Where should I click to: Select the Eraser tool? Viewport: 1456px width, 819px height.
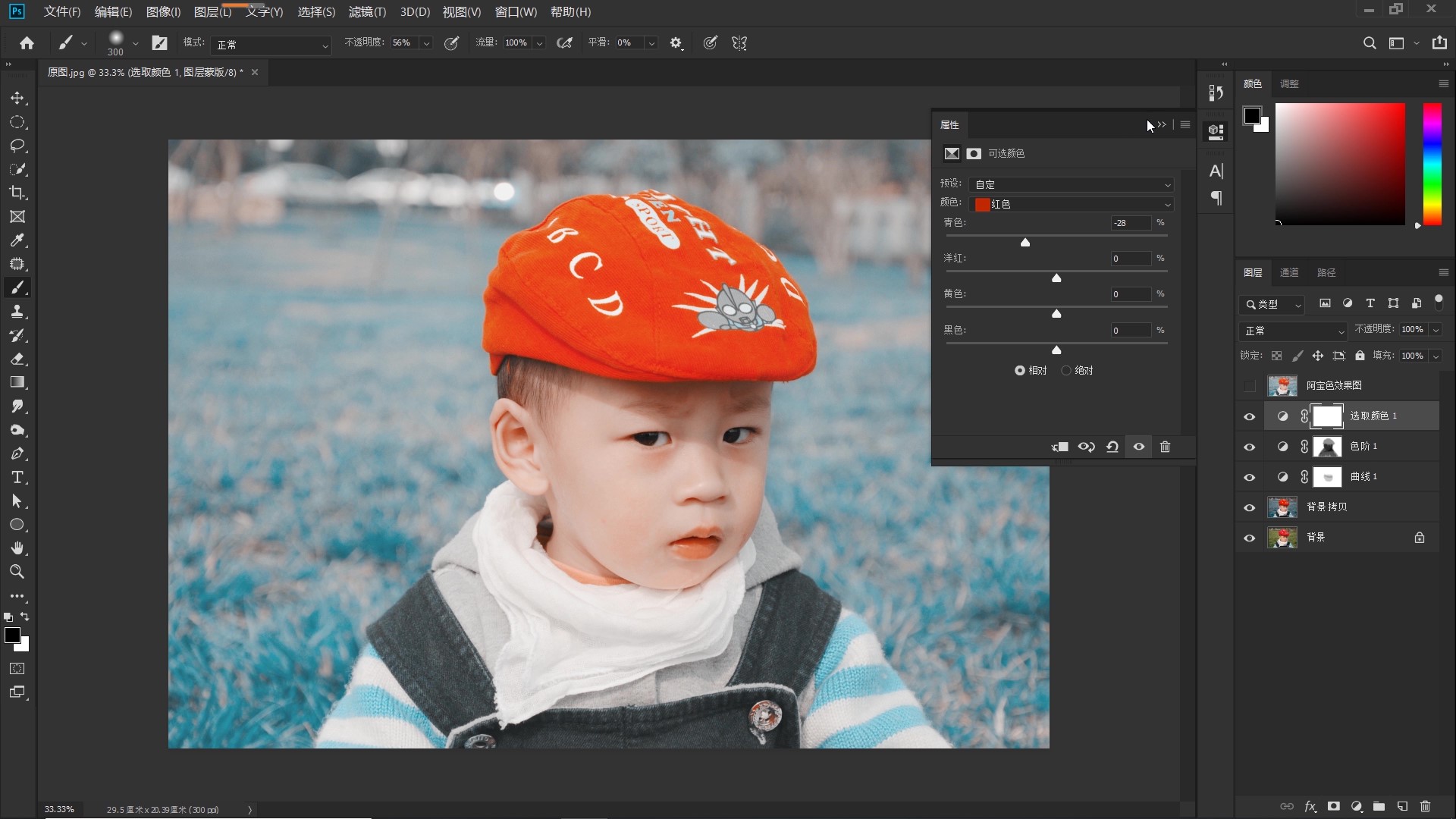pos(17,359)
